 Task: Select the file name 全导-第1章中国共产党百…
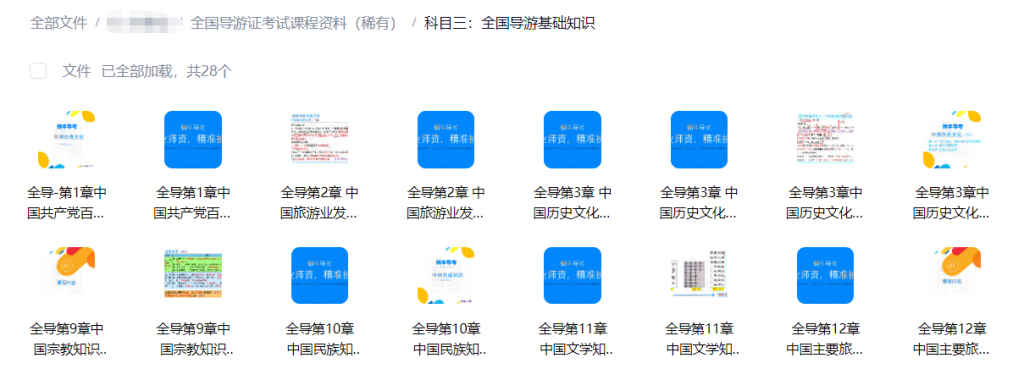(66, 202)
